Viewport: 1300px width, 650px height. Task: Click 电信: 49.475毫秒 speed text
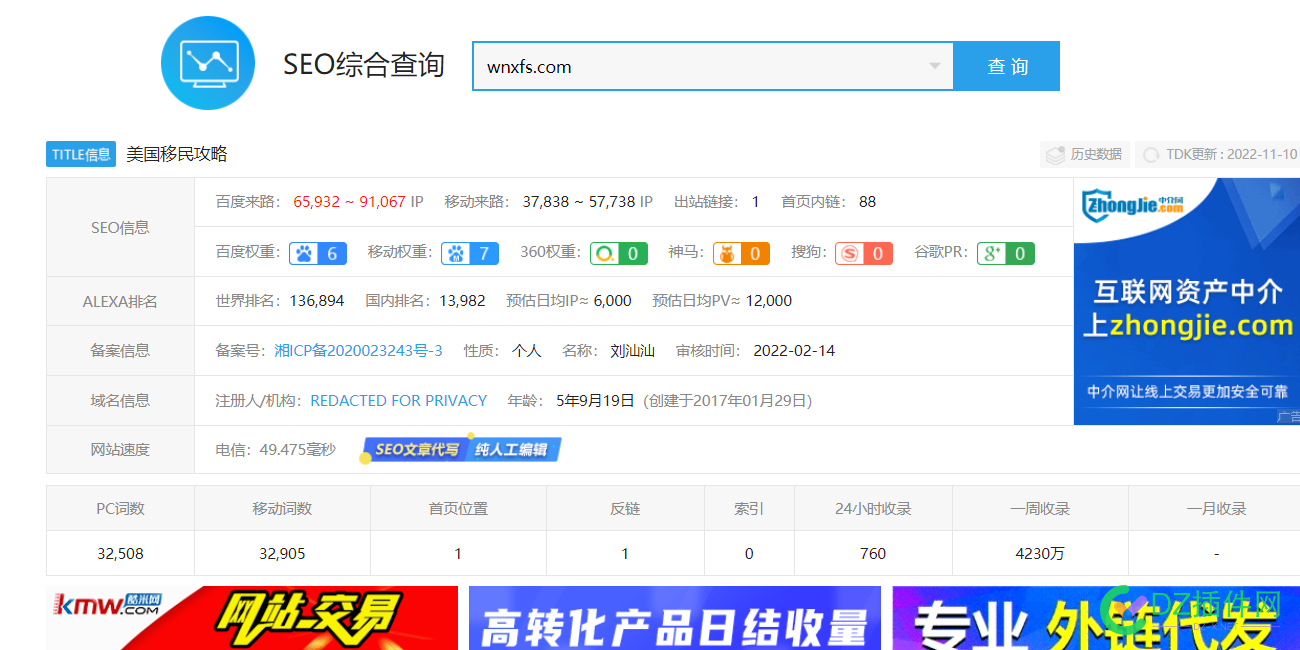coord(275,450)
